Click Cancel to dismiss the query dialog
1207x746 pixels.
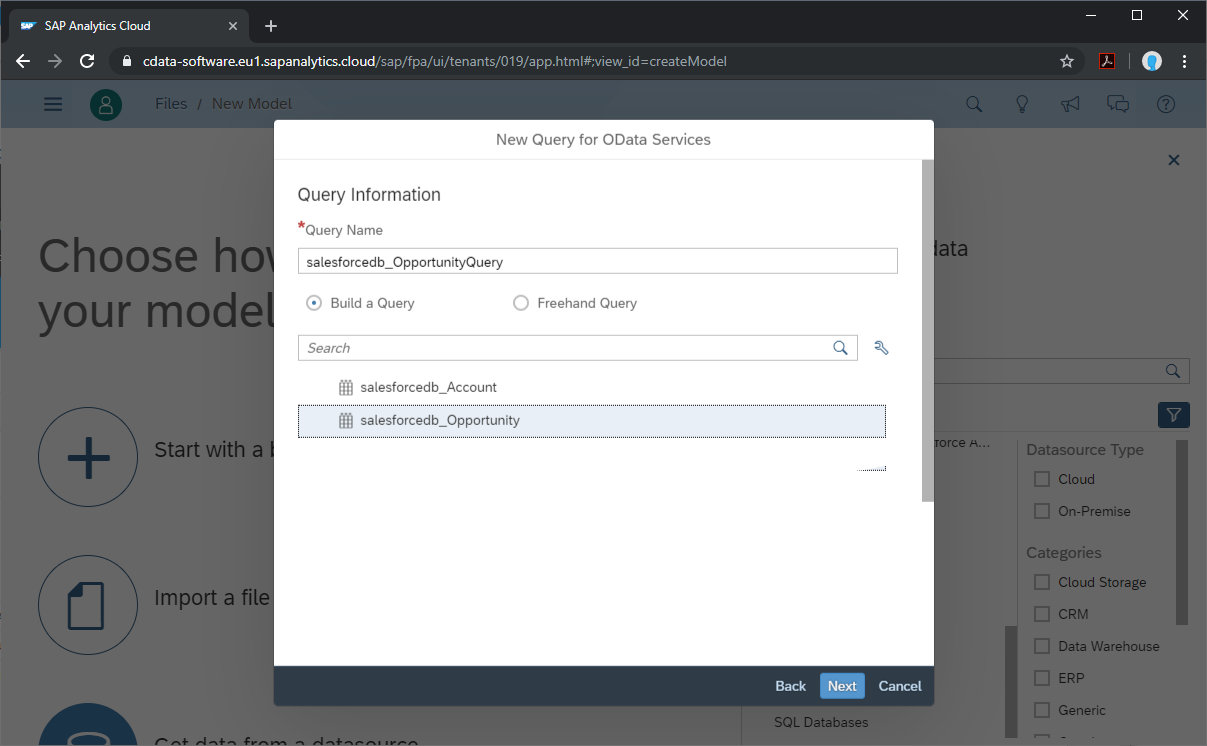tap(898, 686)
